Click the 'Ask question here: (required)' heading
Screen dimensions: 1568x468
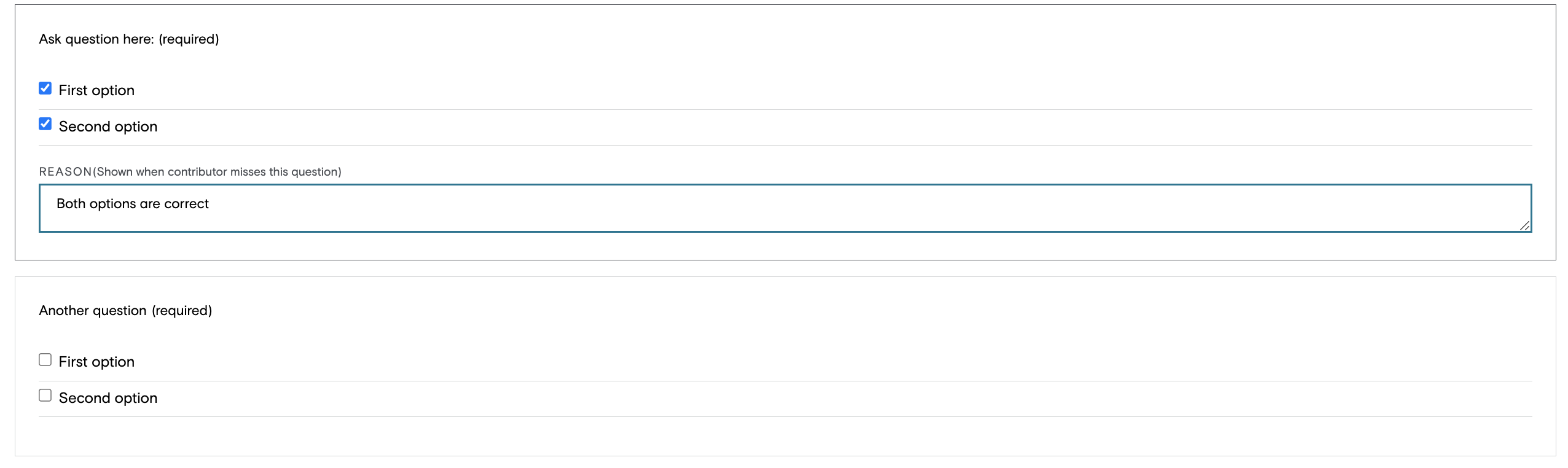point(129,39)
